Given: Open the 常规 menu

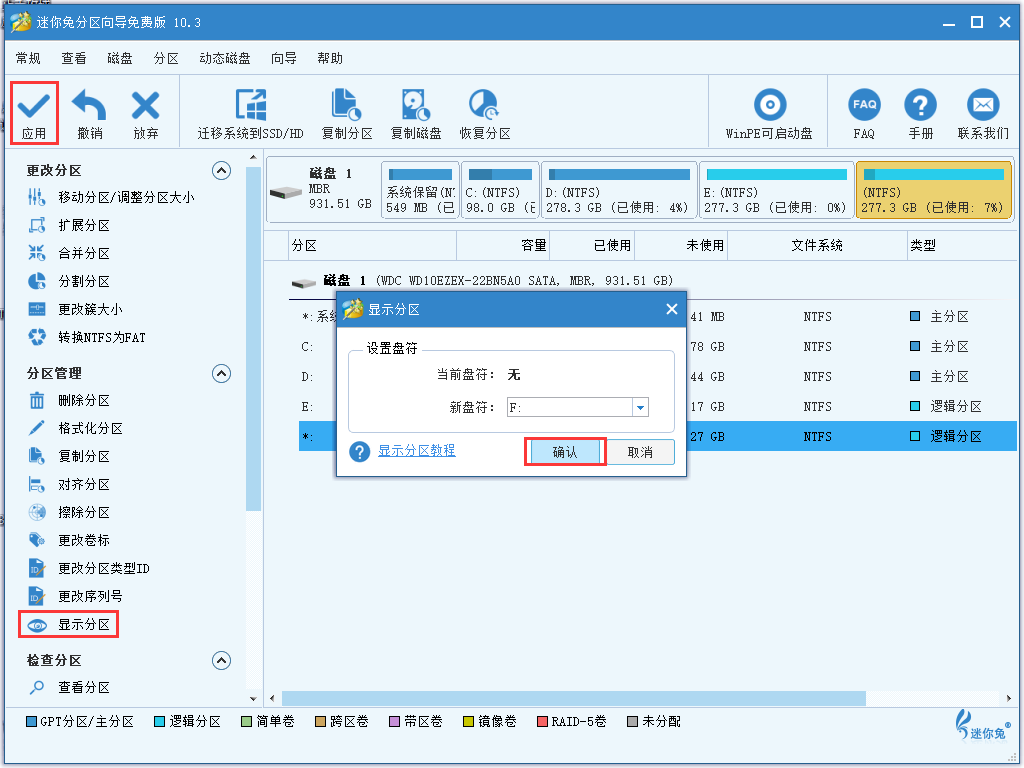Looking at the screenshot, I should (28, 59).
